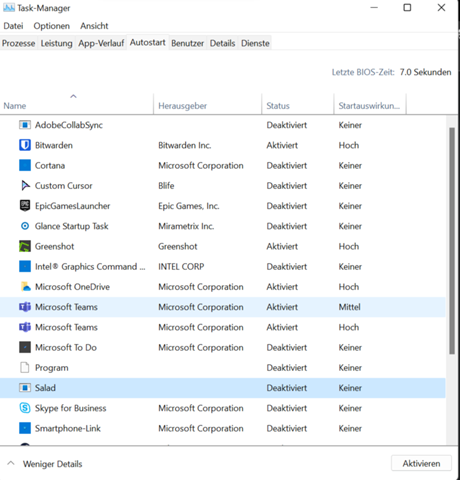Click the Smartphone-Link icon

(x=25, y=428)
